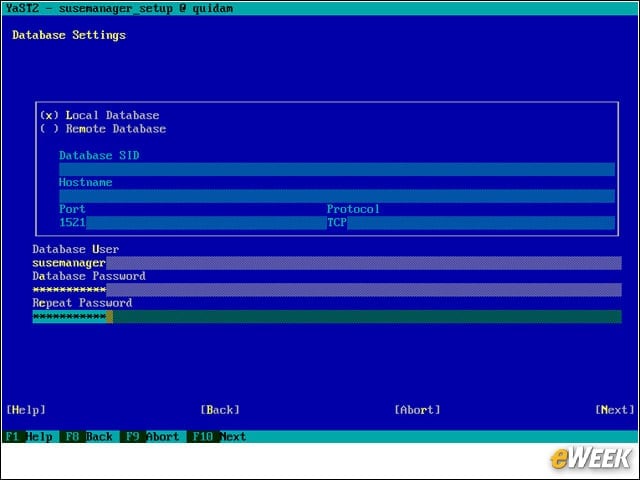
Task: Go back with the [Back] button
Action: 220,410
